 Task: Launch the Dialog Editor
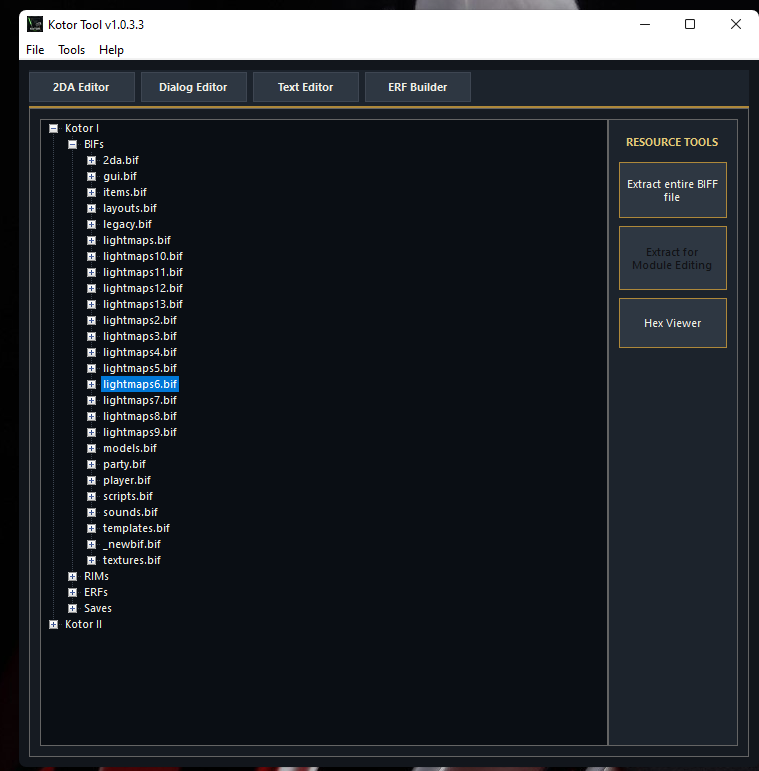193,87
